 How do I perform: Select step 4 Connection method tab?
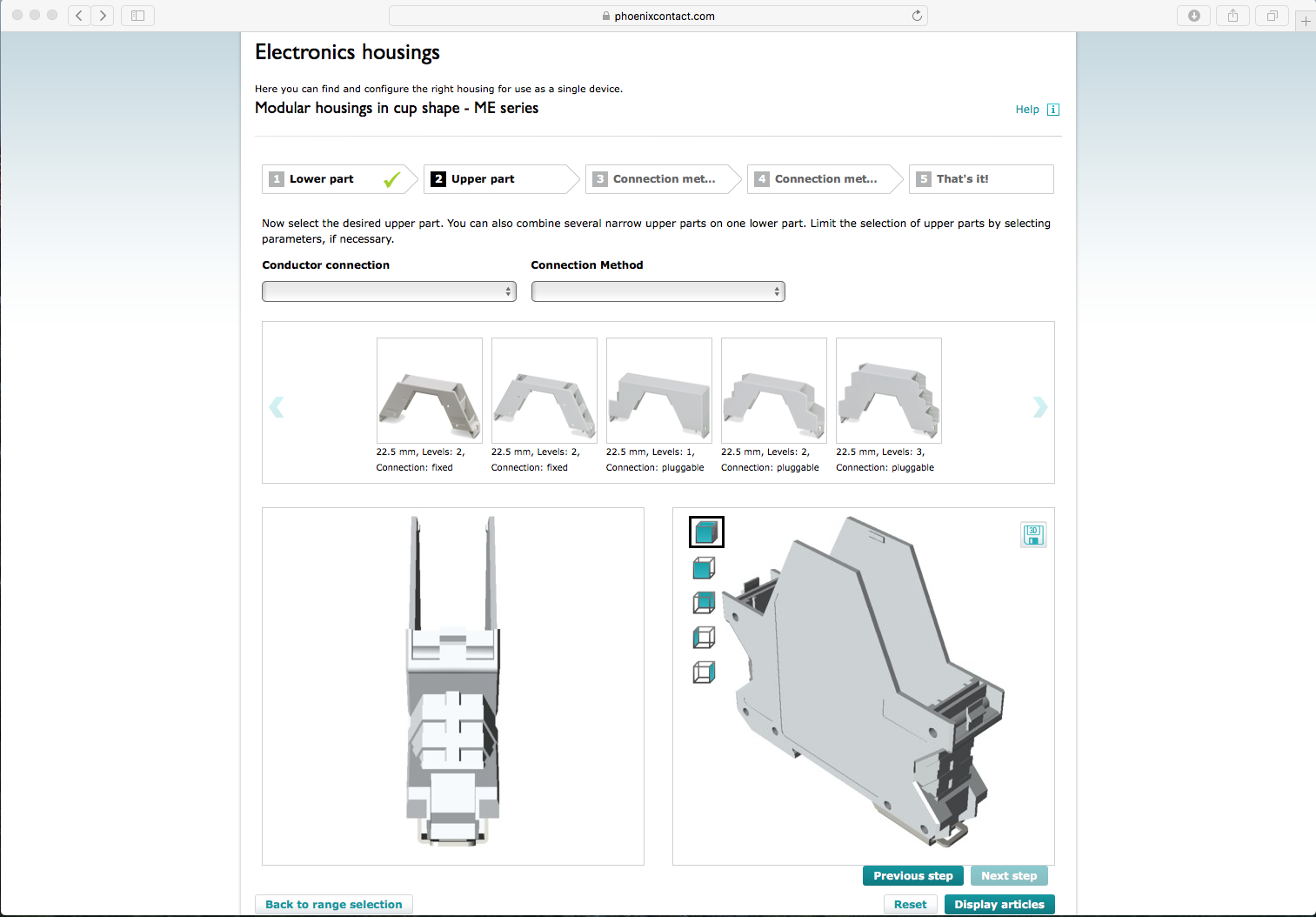[x=825, y=179]
